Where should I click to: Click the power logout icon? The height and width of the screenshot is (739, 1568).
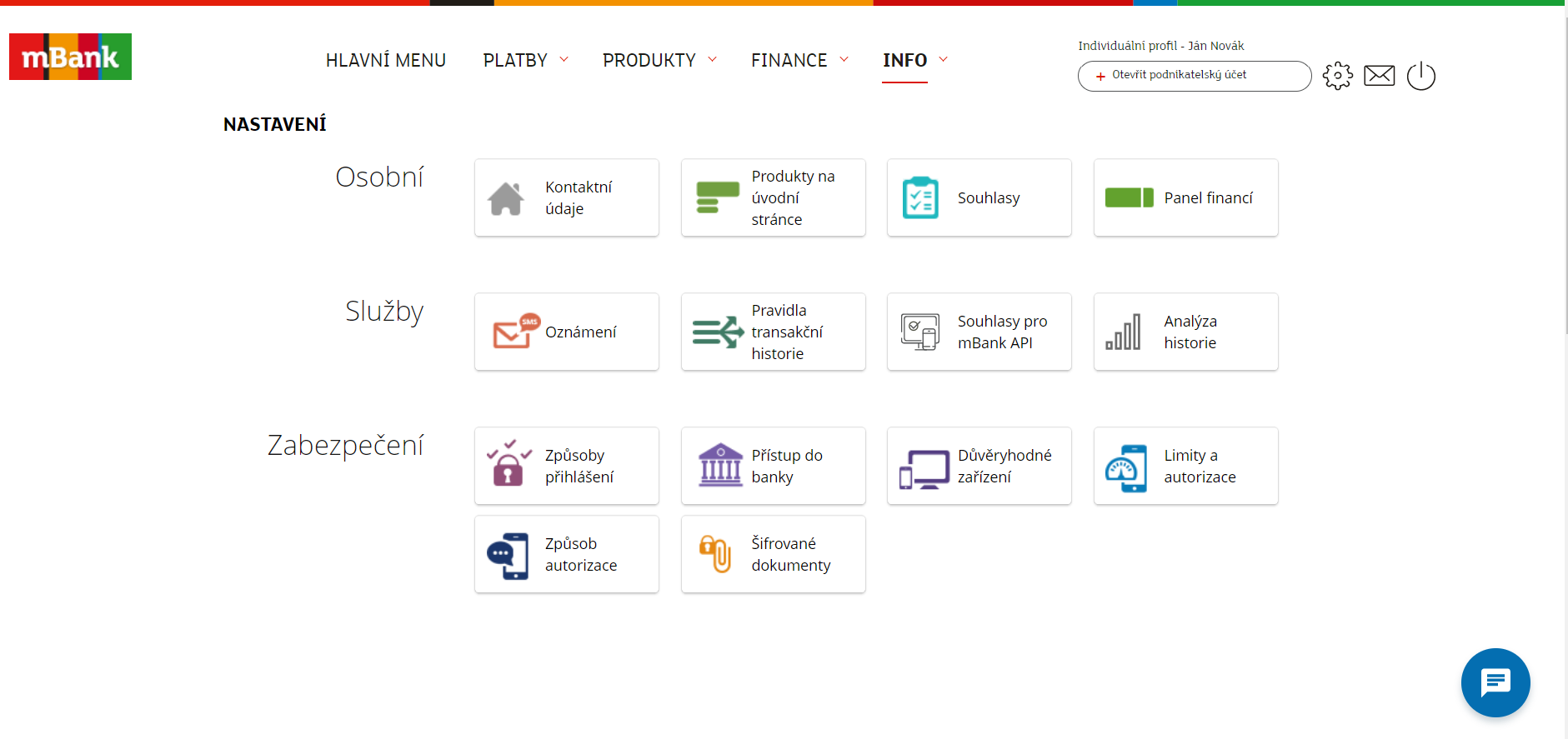click(1420, 76)
